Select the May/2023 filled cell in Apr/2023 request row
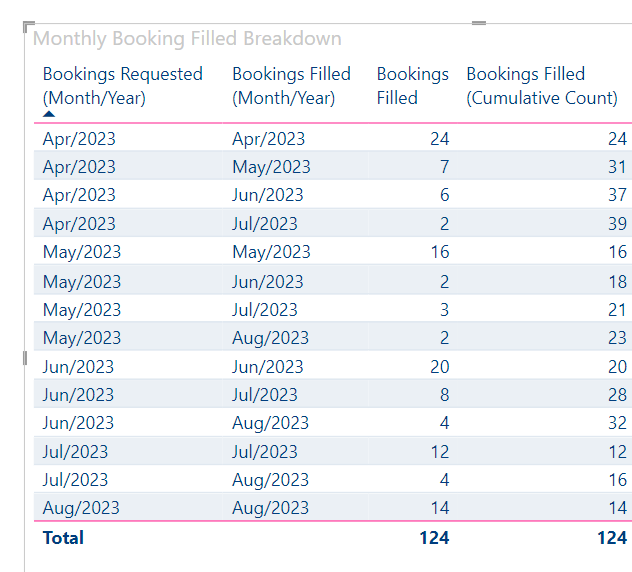Screen dimensions: 632x572 (x=271, y=167)
